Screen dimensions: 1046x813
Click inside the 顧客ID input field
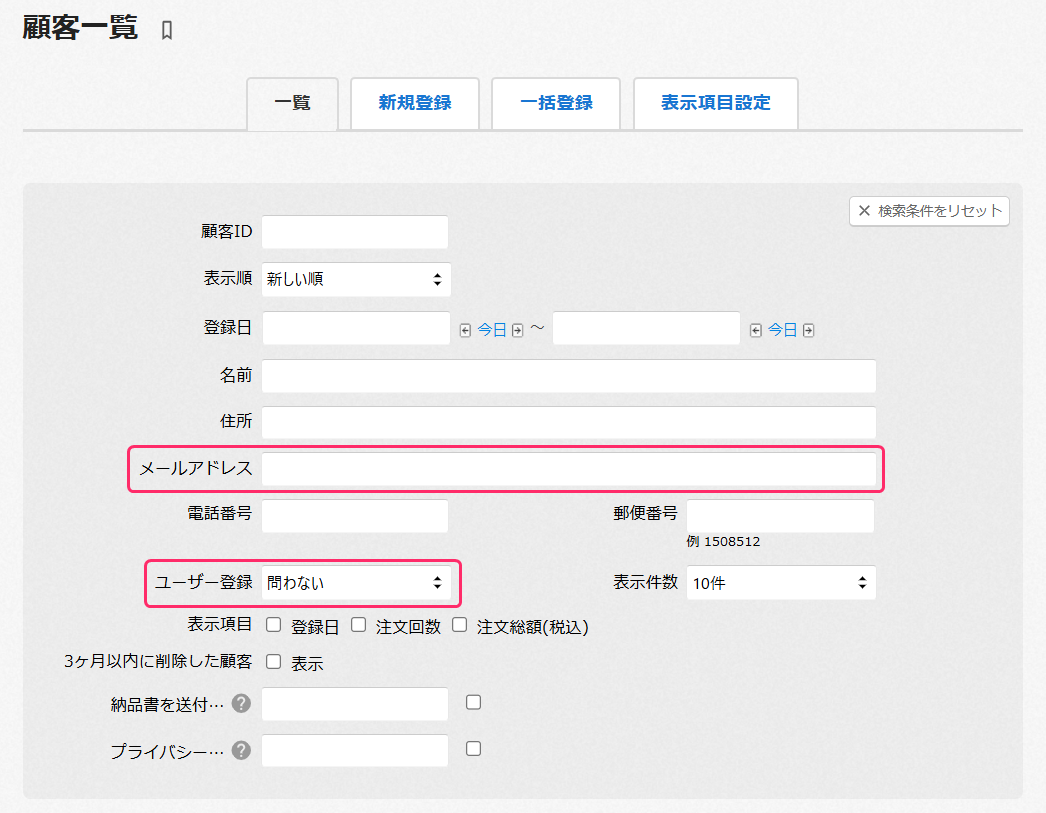coord(354,231)
